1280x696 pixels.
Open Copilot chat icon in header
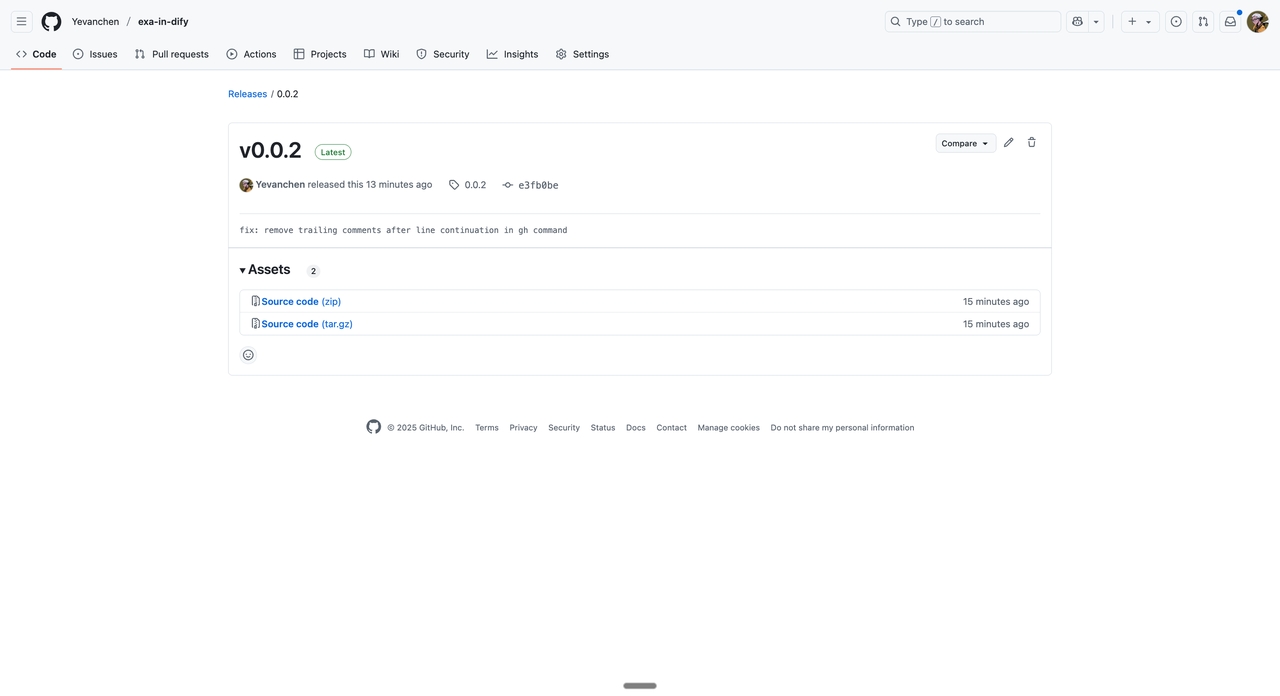(1077, 21)
